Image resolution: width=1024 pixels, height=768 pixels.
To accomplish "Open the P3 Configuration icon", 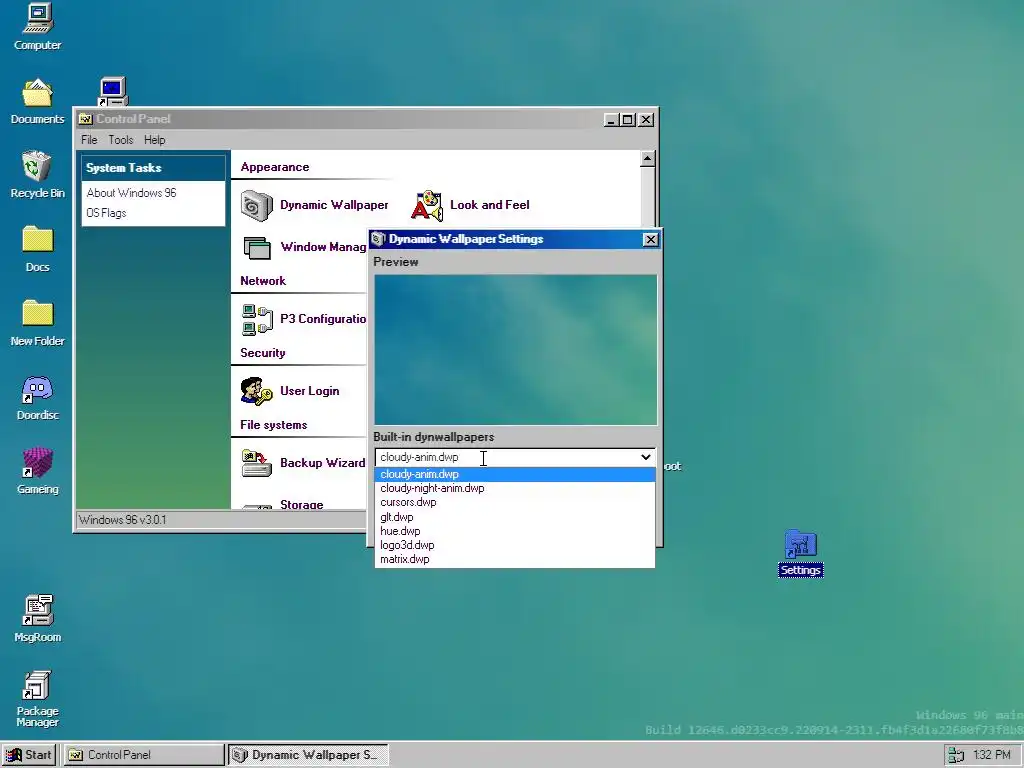I will [257, 319].
